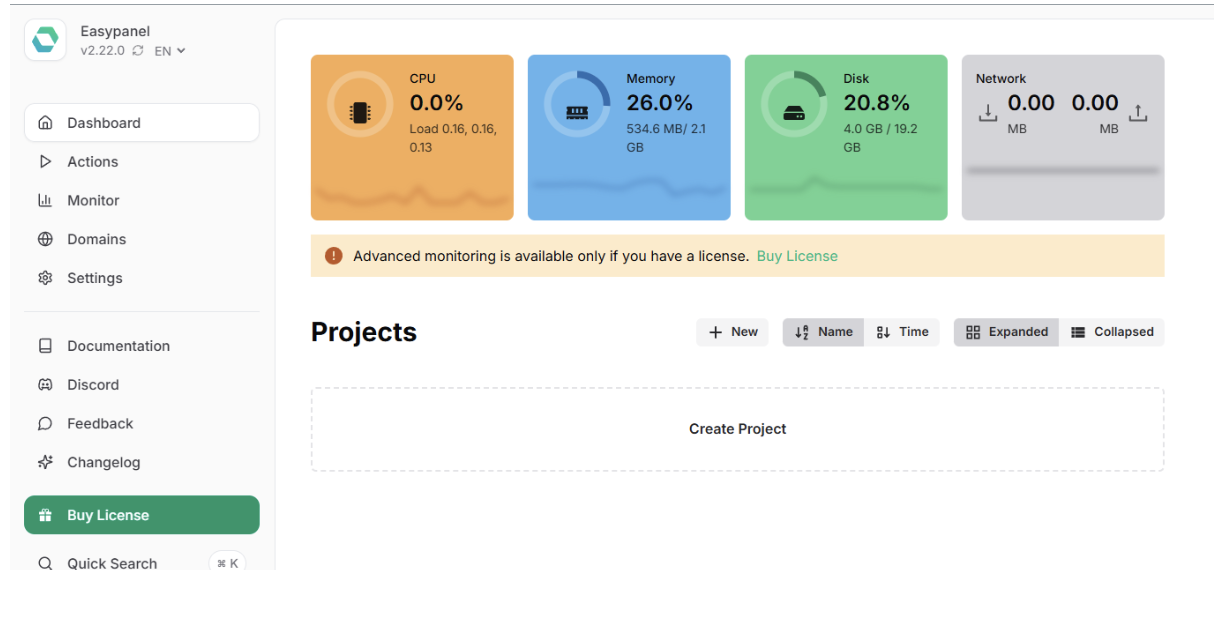Click the 4.0 GB / 19.2 GB text

[x=880, y=138]
